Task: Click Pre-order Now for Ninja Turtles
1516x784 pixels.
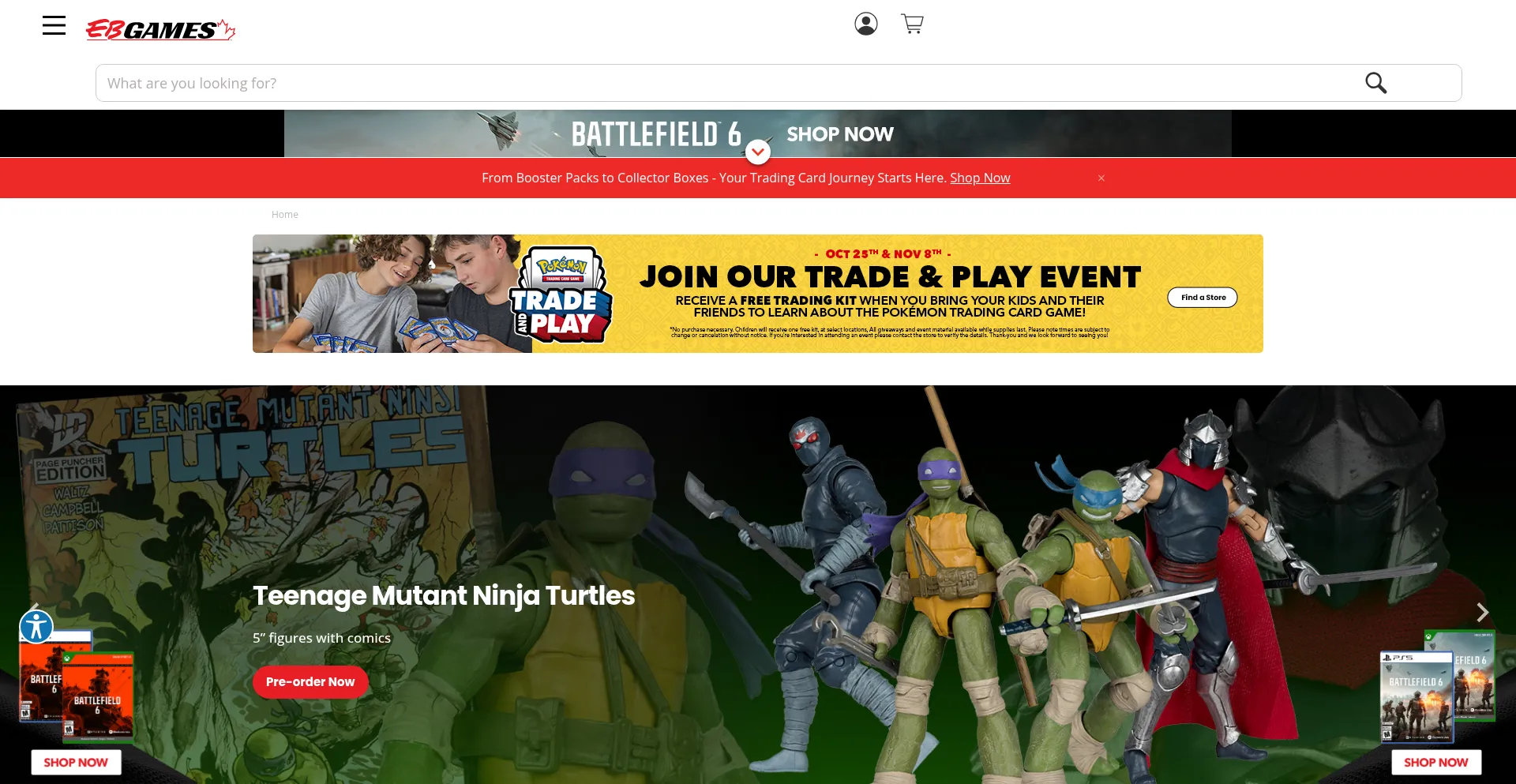Action: point(310,682)
